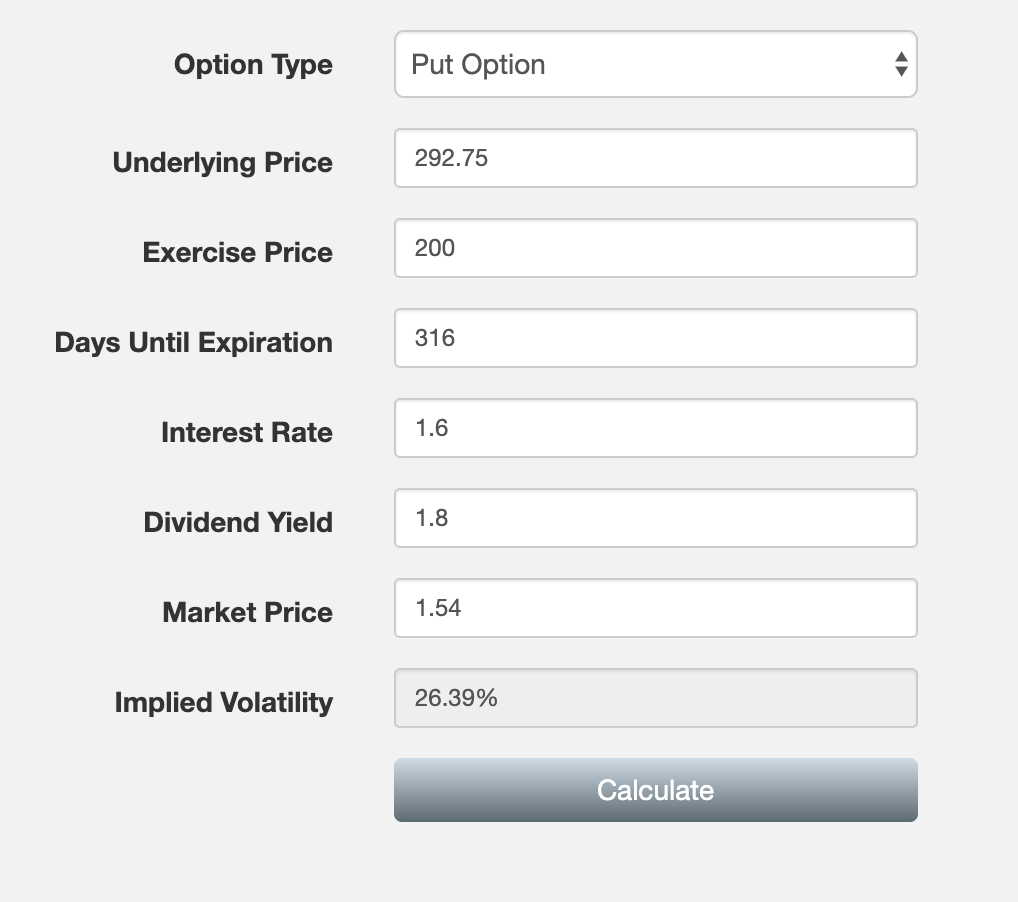Click the Underlying Price label text
Screen dimensions: 1018x902
coord(222,162)
